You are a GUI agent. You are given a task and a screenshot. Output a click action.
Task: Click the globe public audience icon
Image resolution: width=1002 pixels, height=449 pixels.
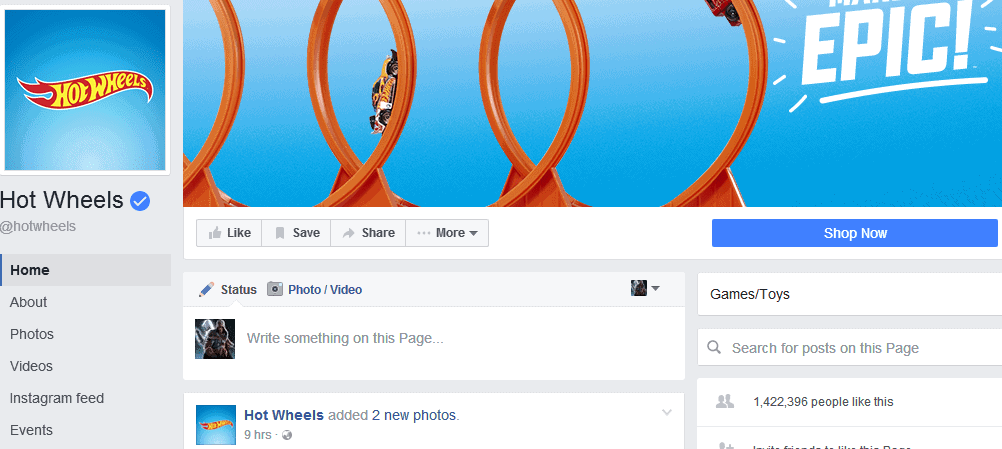287,435
